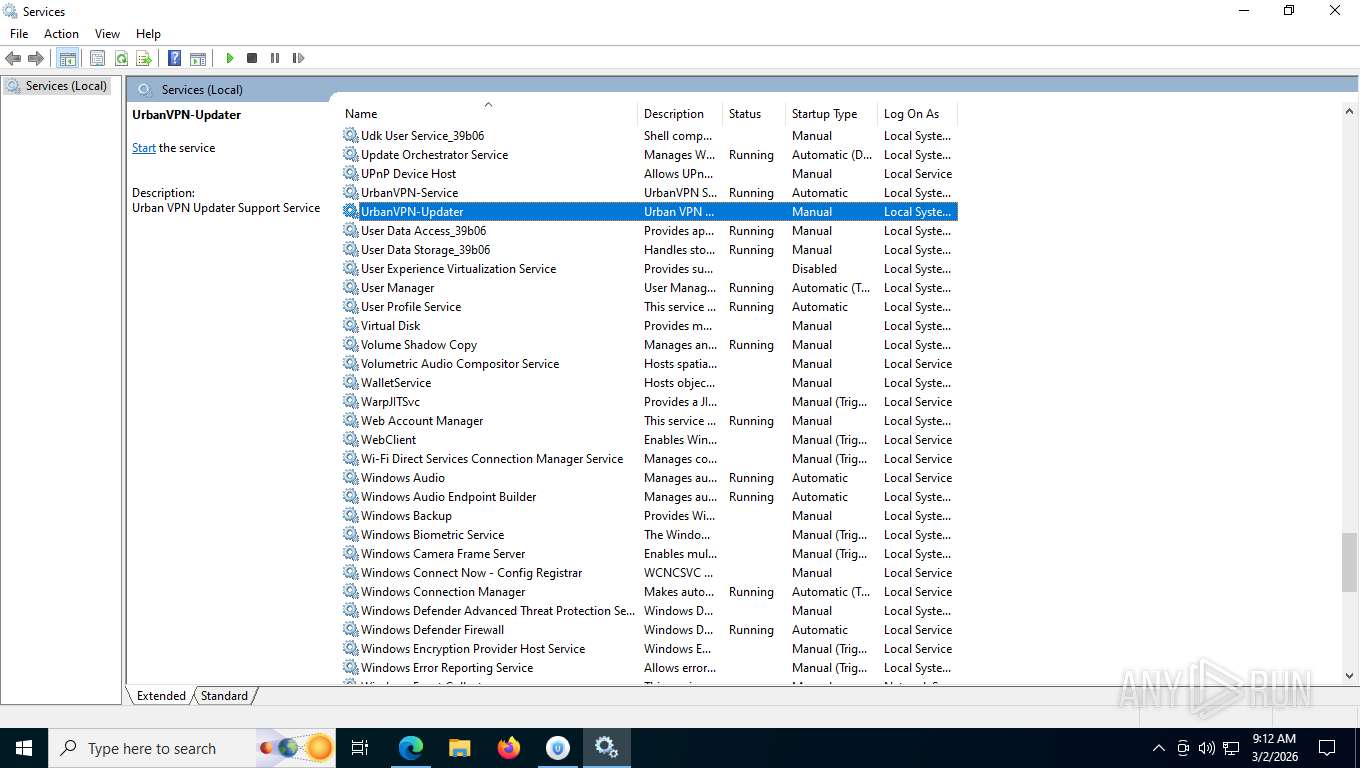Viewport: 1360px width, 768px height.
Task: Select Wi-Fi Direct Services Connection Manager Service
Action: point(649,459)
